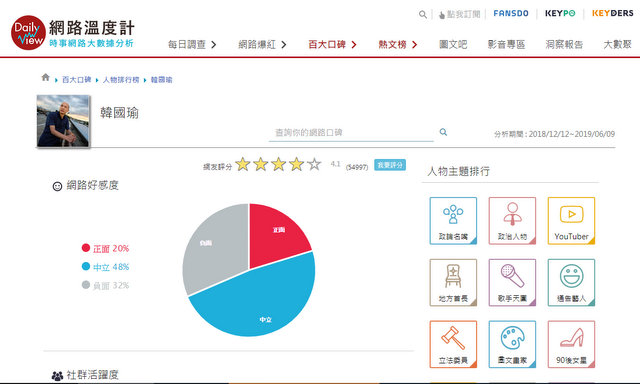Screen dimensions: 640x384
Task: Click the blue 我要評分 button
Action: pos(390,165)
